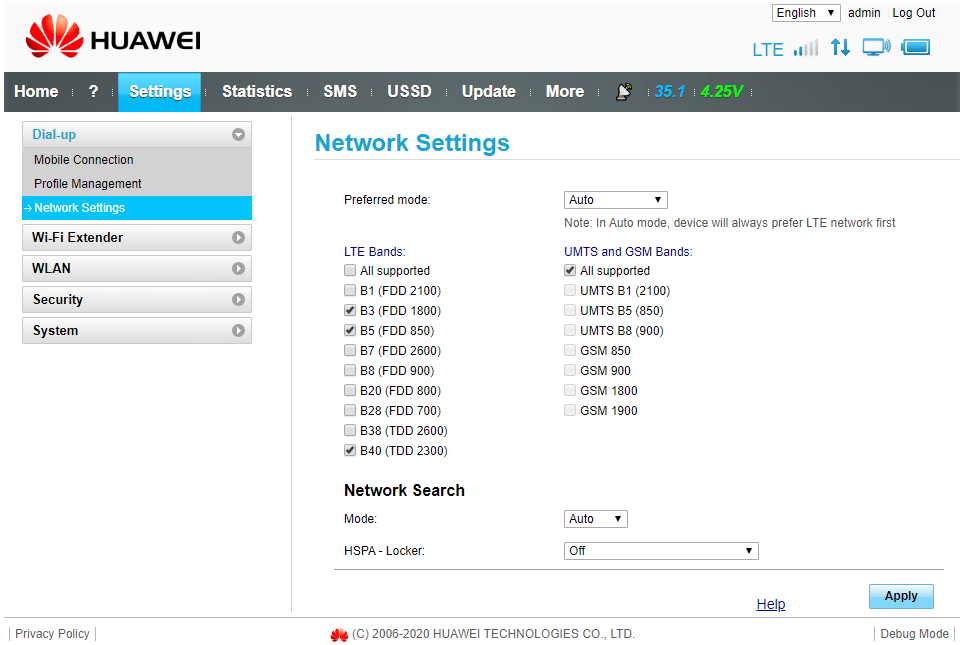Click the Security section header

point(137,299)
